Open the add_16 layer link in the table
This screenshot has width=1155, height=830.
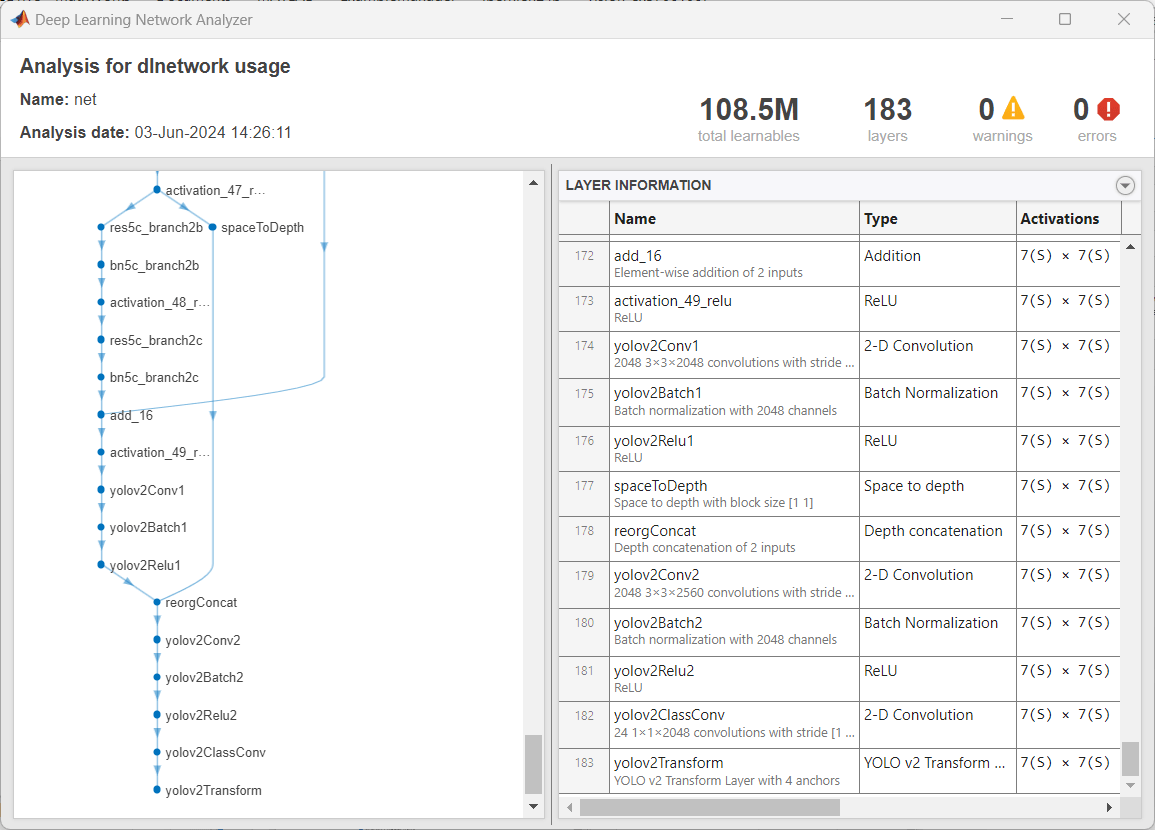click(637, 255)
